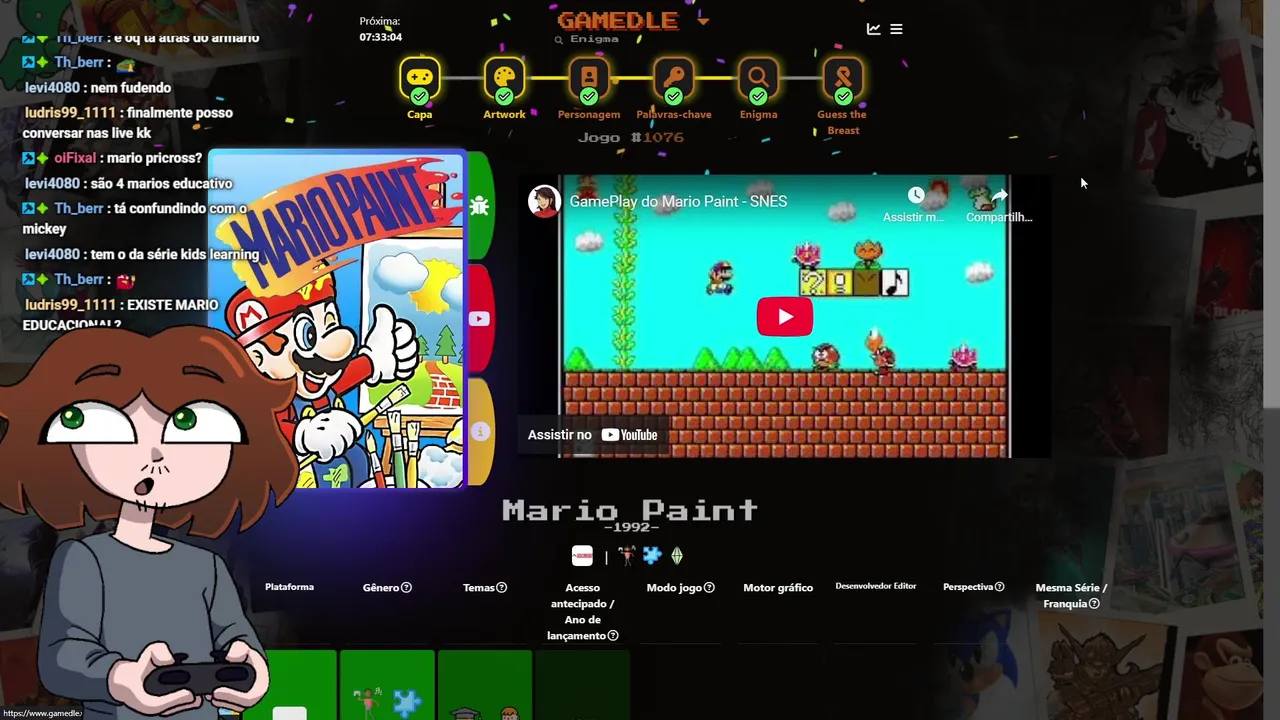Click the yellow info side tab
Viewport: 1280px width, 720px height.
tap(480, 431)
